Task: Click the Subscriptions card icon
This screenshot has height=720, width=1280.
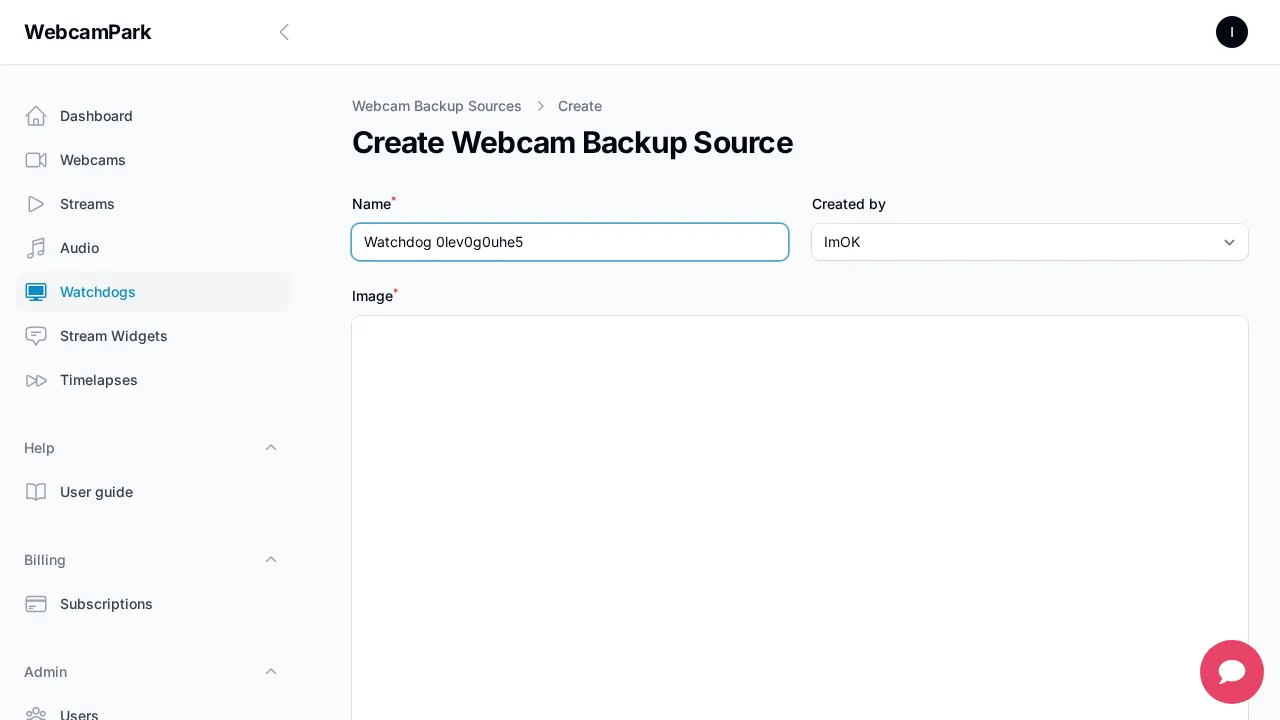Action: coord(36,604)
